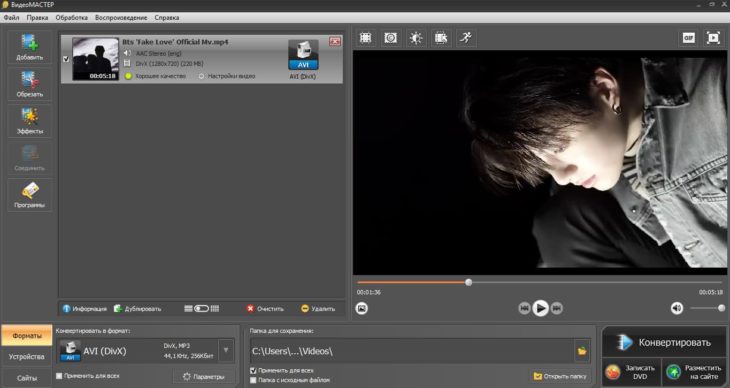Open the Справка menu

pos(167,18)
